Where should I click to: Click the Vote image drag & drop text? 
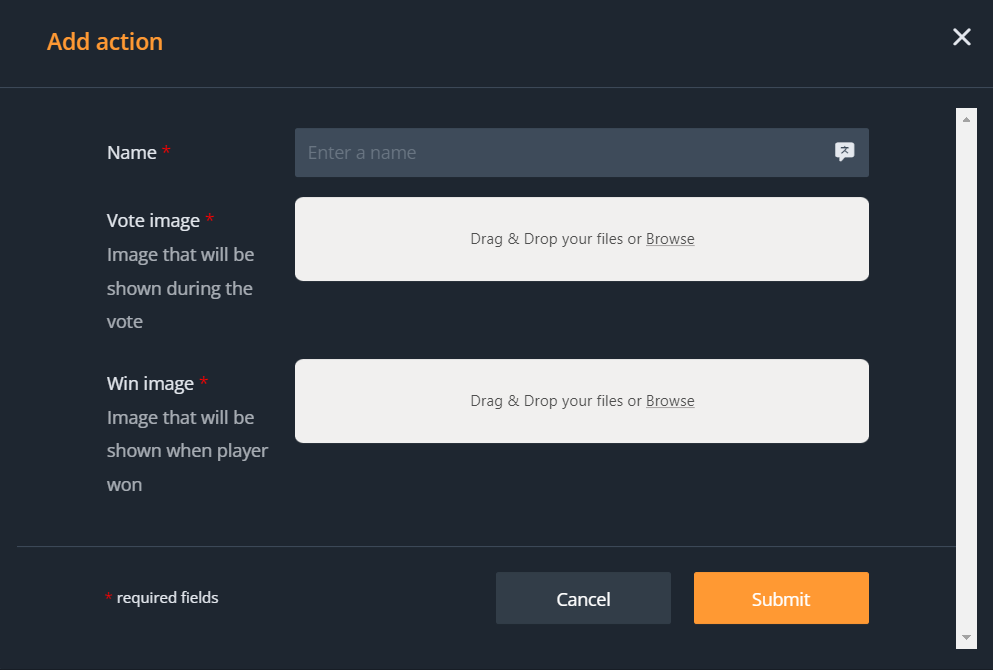coord(555,239)
